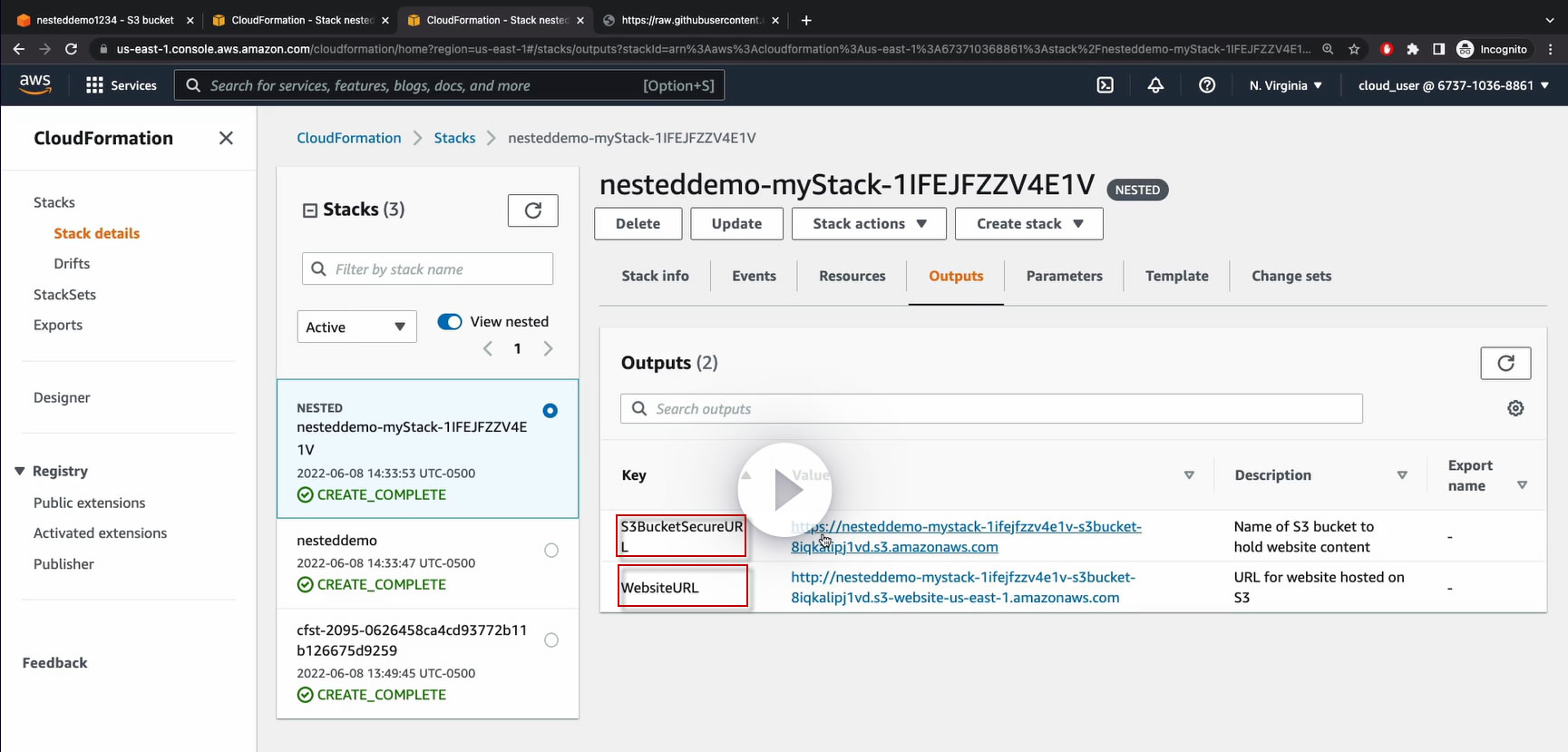1568x752 pixels.
Task: Click the AWS services search bar
Action: tap(449, 85)
